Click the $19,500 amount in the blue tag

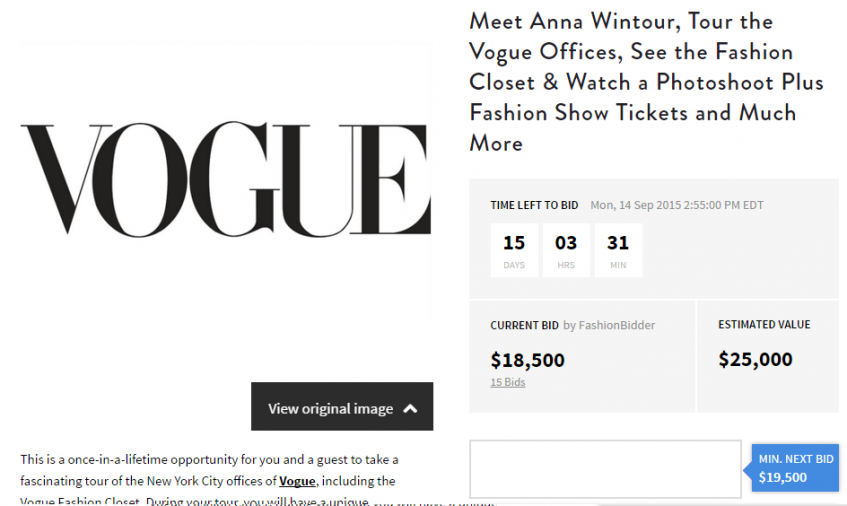coord(783,477)
